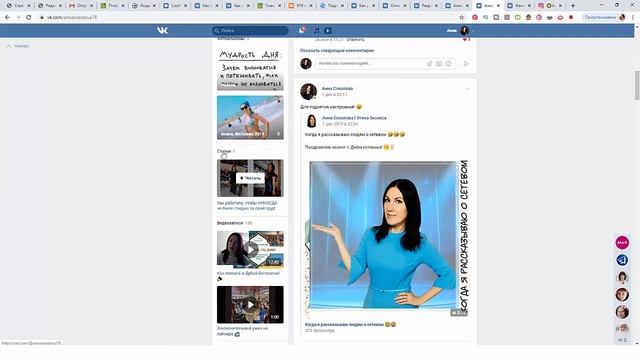Click the Читать button on the article
The height and width of the screenshot is (360, 640).
coord(250,178)
